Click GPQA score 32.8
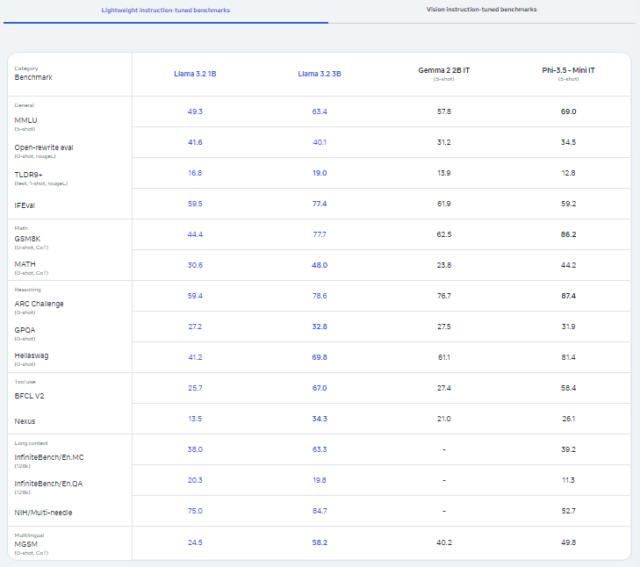The width and height of the screenshot is (640, 567). pos(320,327)
